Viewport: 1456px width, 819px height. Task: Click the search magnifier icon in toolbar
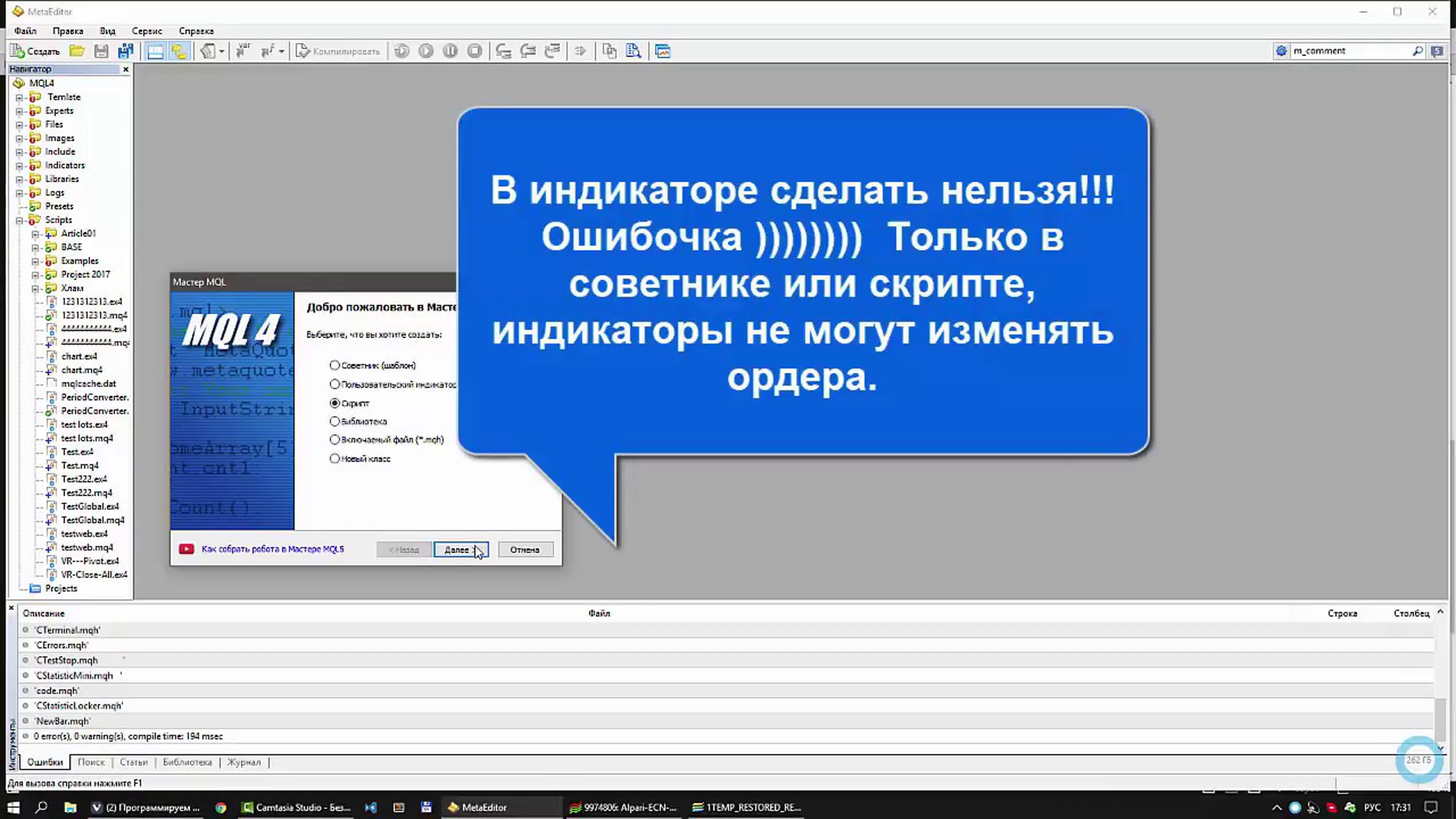tap(1417, 51)
